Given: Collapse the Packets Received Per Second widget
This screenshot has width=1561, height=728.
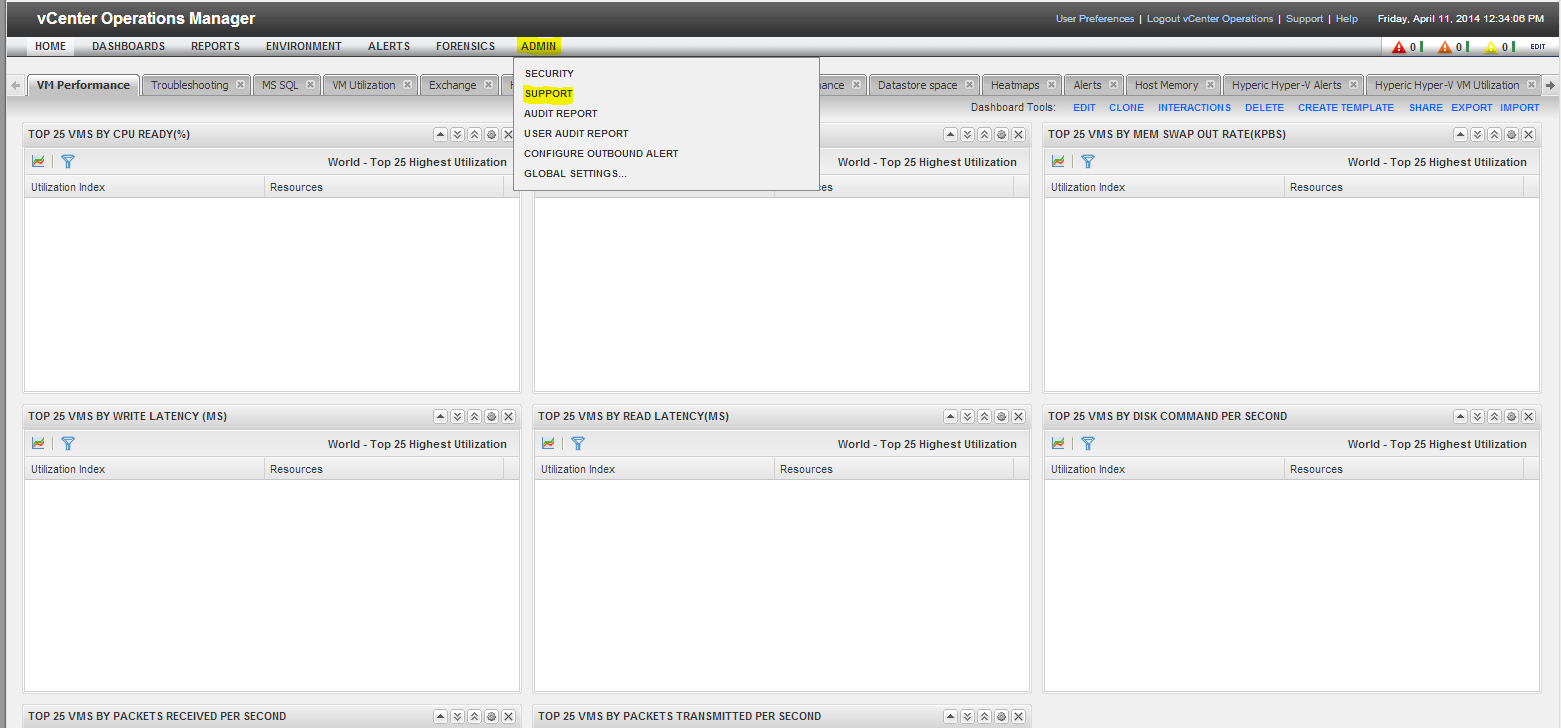Looking at the screenshot, I should click(x=440, y=716).
